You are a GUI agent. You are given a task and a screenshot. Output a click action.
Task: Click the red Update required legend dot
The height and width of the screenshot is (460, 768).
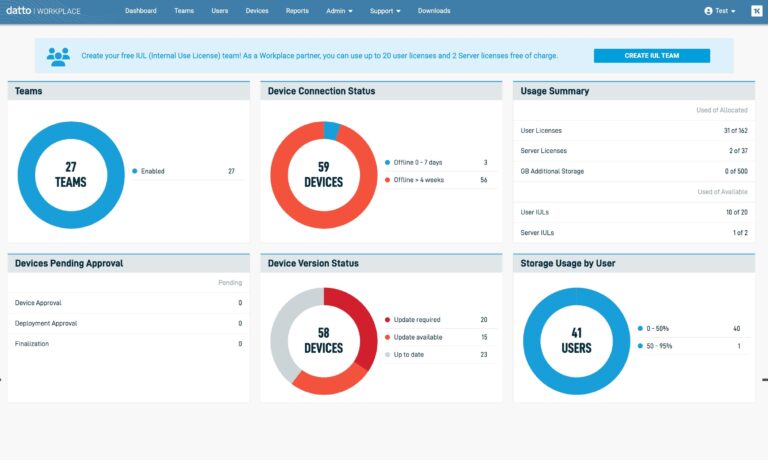[x=387, y=320]
